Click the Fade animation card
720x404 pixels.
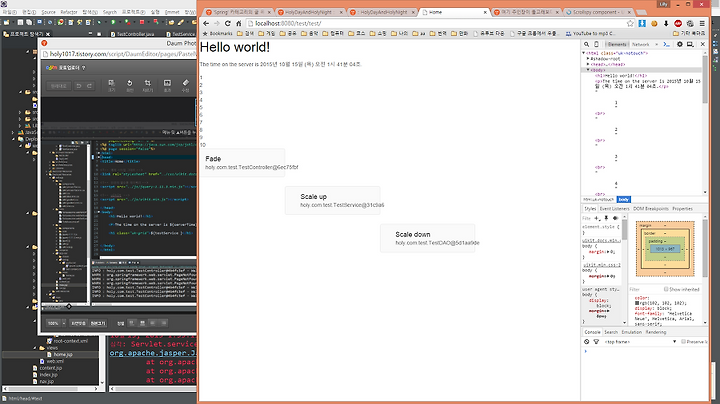point(242,163)
